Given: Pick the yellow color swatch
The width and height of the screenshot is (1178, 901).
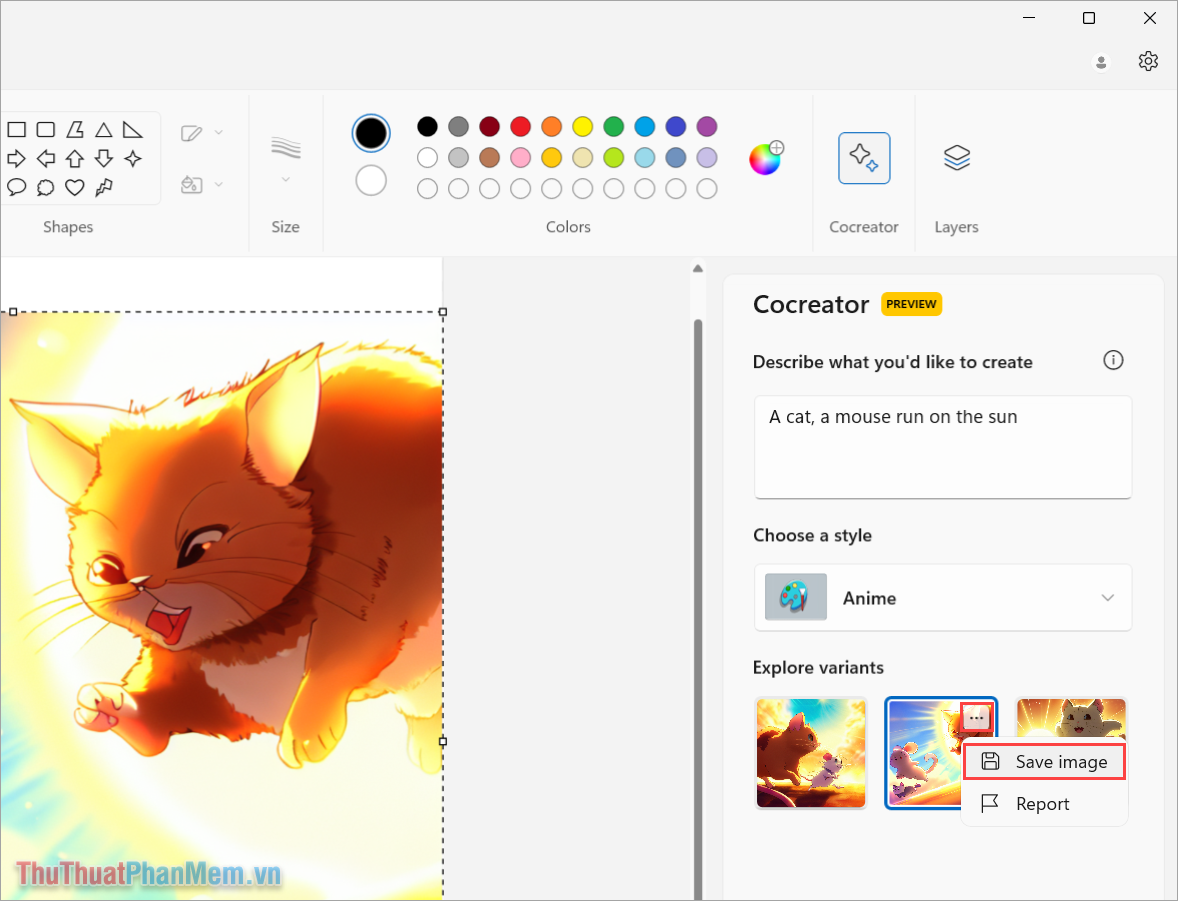Looking at the screenshot, I should click(x=582, y=126).
